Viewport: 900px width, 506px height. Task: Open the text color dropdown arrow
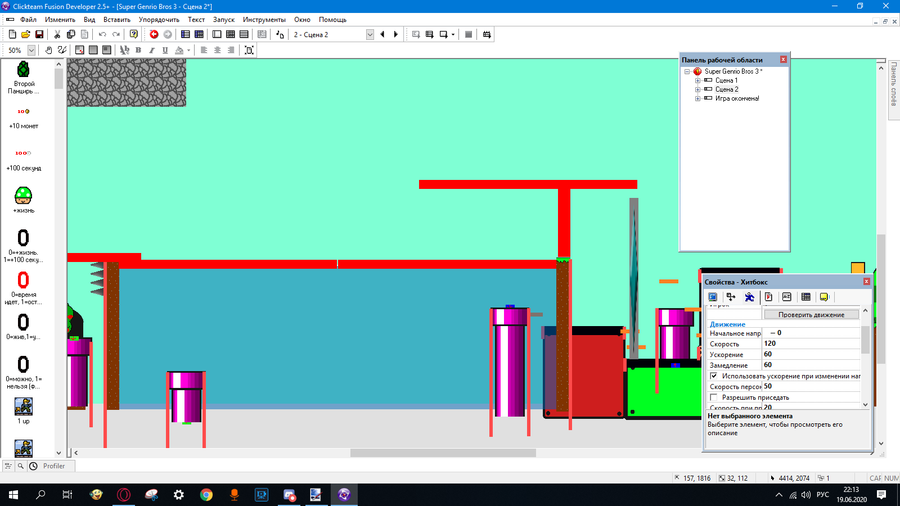tap(188, 50)
